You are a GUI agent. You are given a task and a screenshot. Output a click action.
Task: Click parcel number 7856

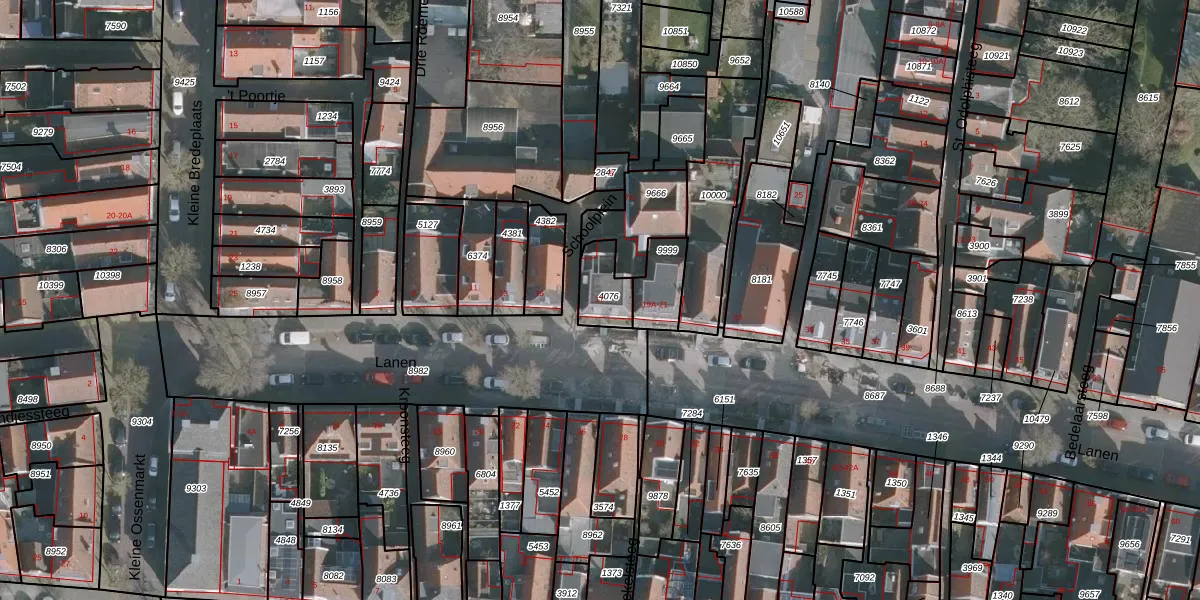(1167, 328)
